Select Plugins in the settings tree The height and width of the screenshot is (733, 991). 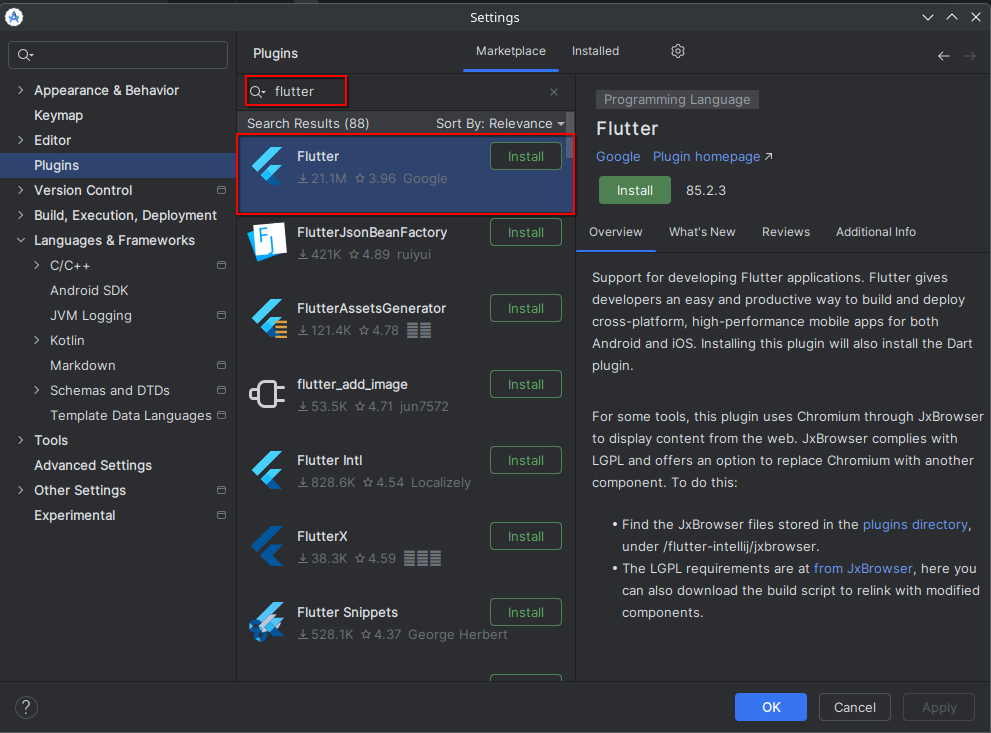pos(118,166)
